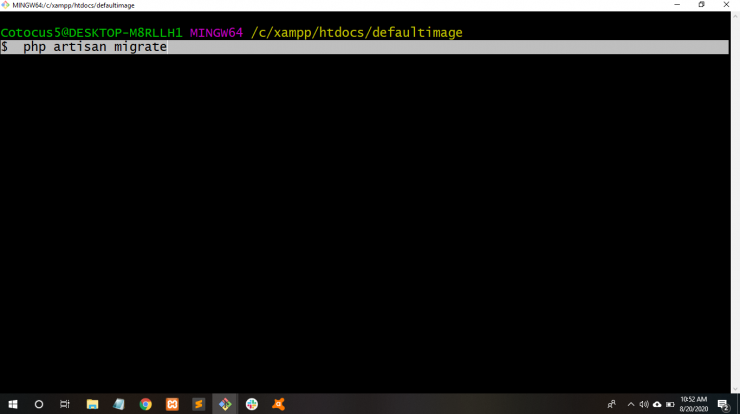
Task: Click the '/c/xampp/htdocs/defaultimage' path text
Action: point(357,33)
